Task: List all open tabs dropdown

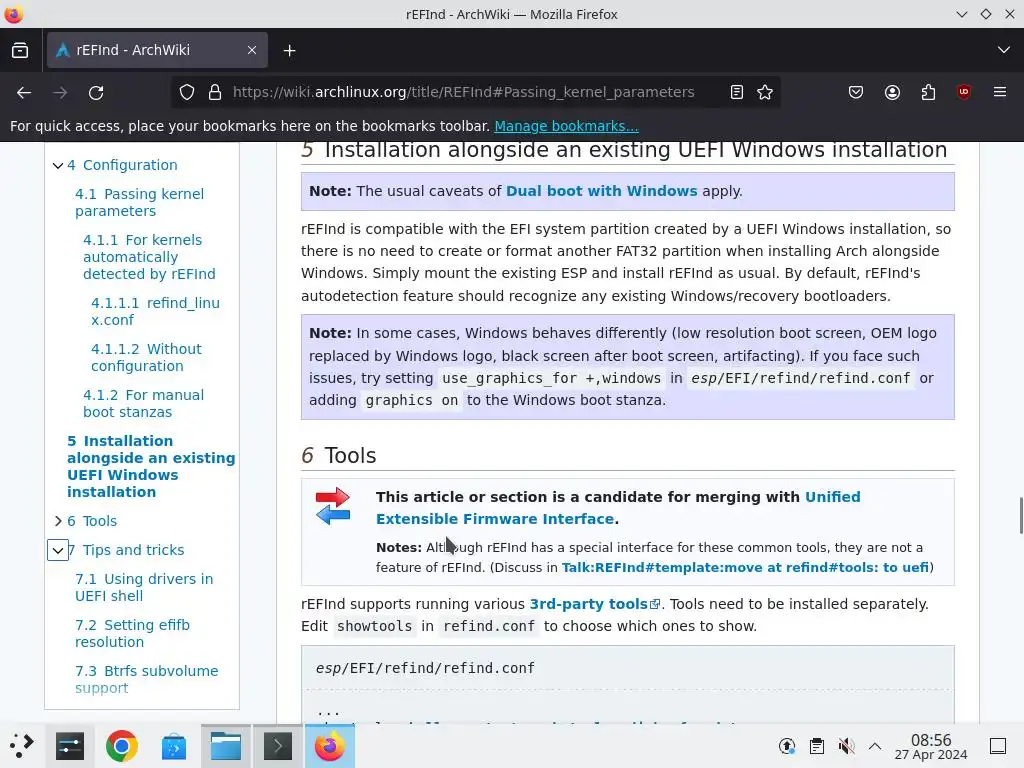Action: tap(1004, 50)
